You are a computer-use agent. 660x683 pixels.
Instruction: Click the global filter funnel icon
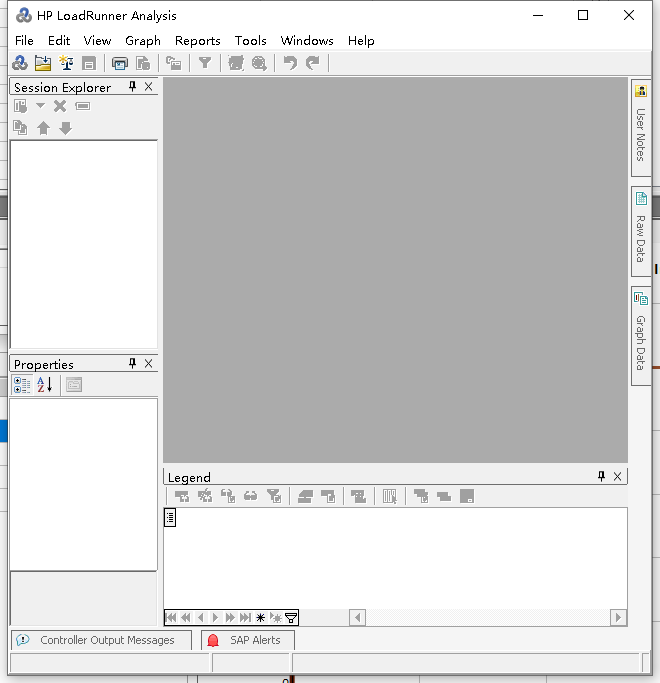(205, 63)
